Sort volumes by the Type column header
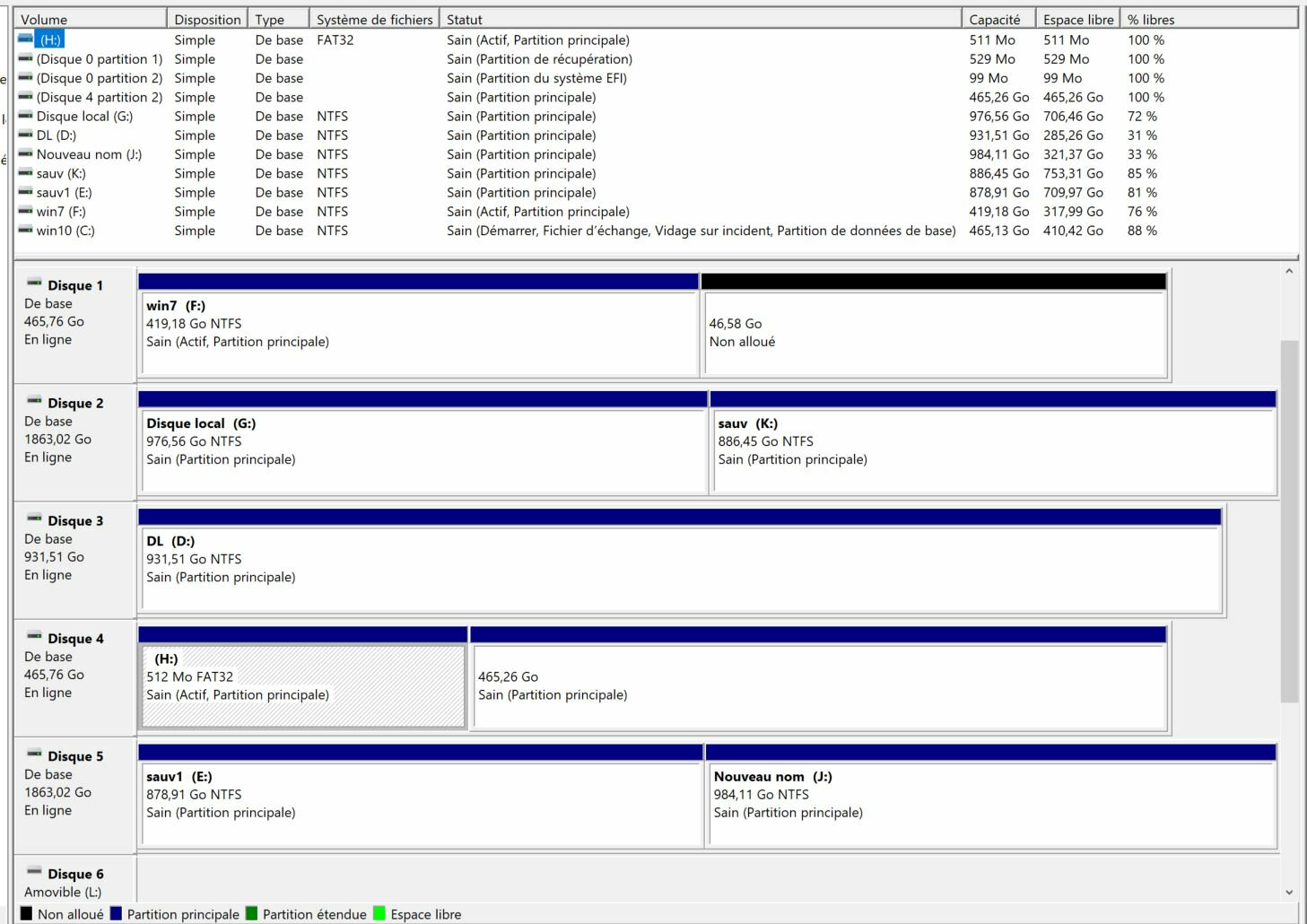The height and width of the screenshot is (924, 1307). point(278,19)
